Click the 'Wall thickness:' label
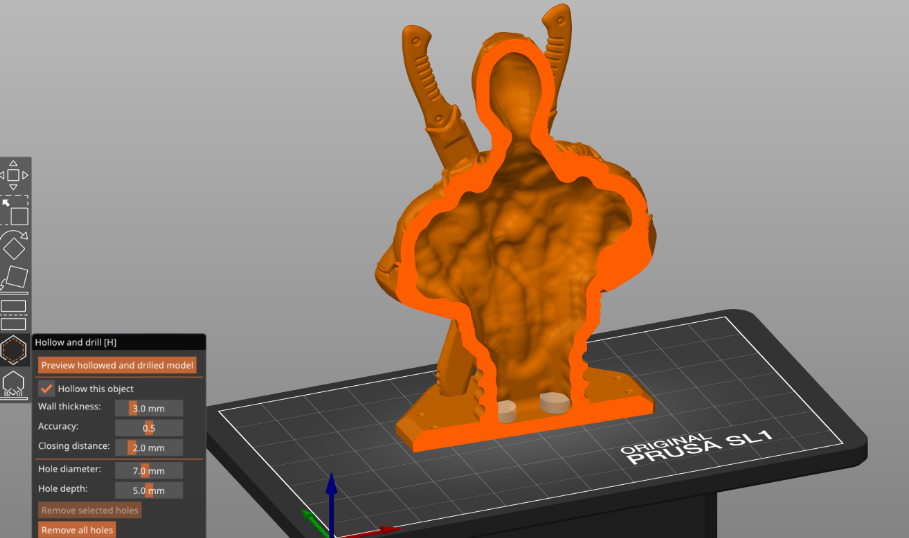This screenshot has width=909, height=538. click(x=69, y=406)
